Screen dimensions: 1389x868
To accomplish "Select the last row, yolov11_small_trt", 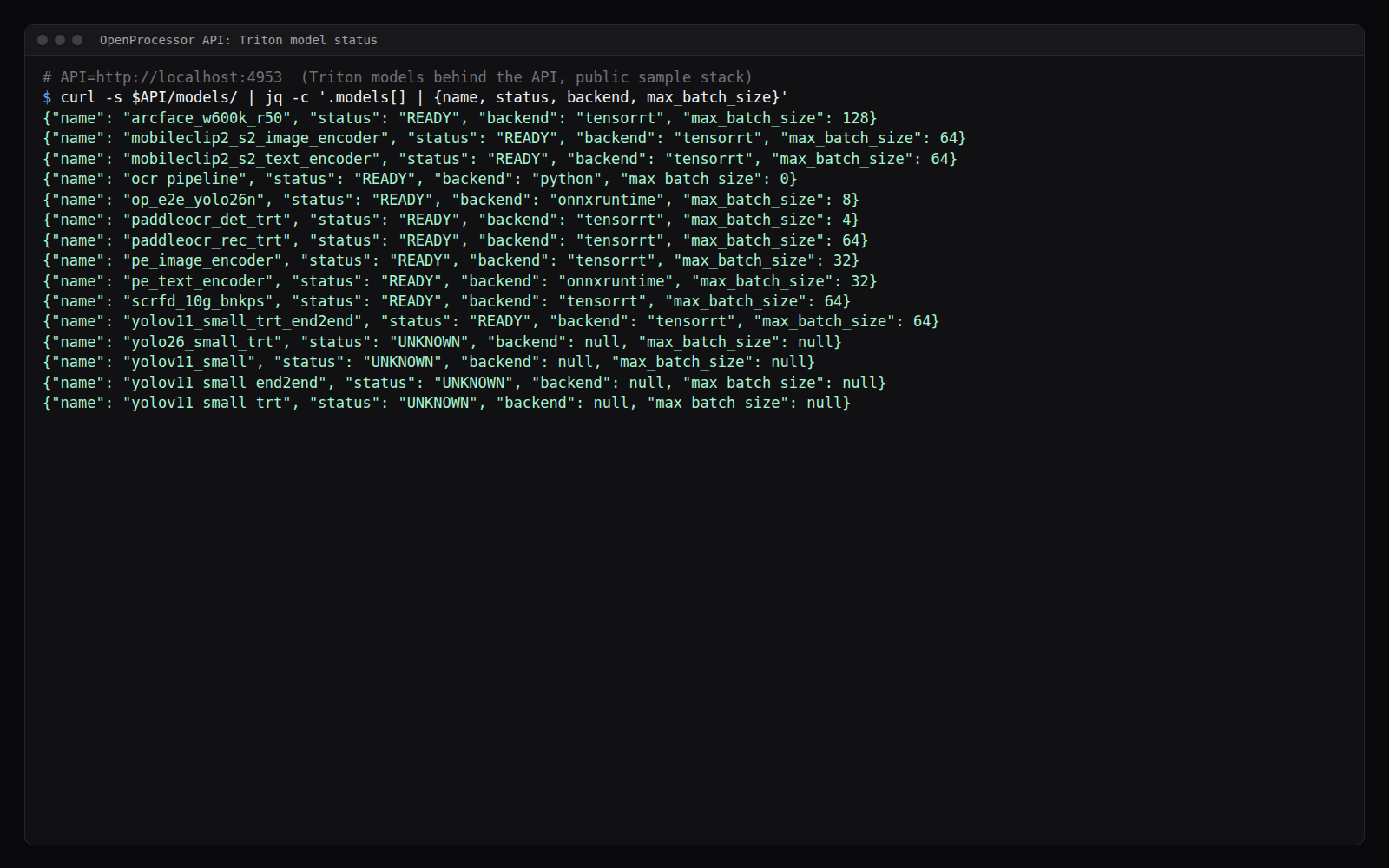I will click(447, 403).
